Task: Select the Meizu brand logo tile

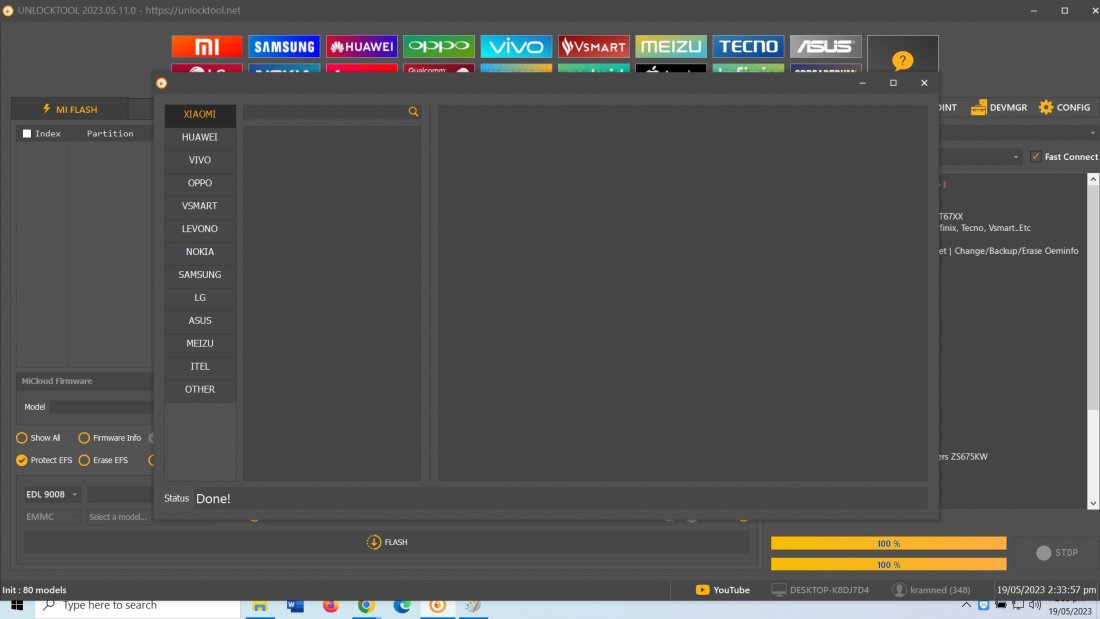Action: [x=671, y=46]
